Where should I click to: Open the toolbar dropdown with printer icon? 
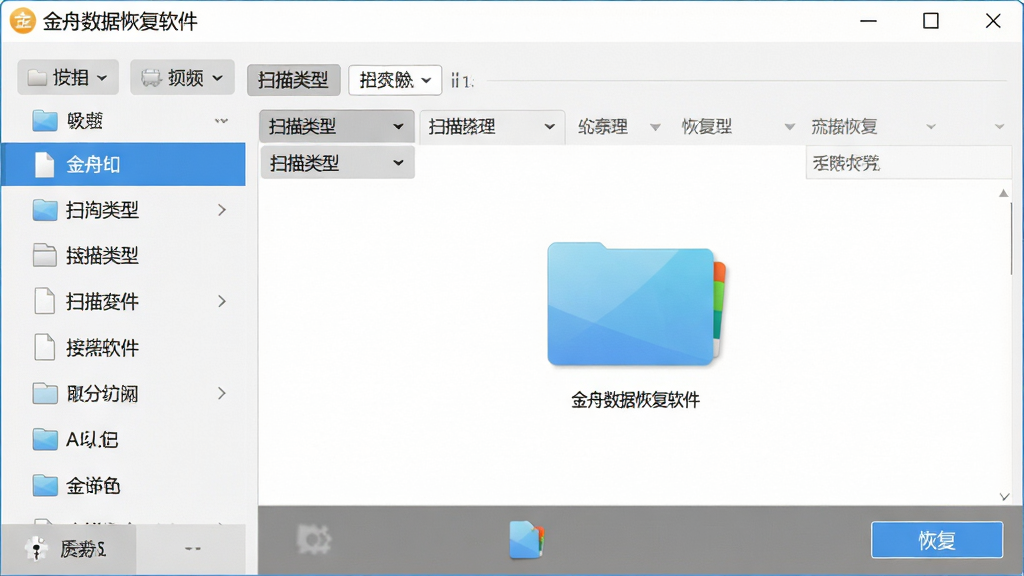pyautogui.click(x=182, y=78)
